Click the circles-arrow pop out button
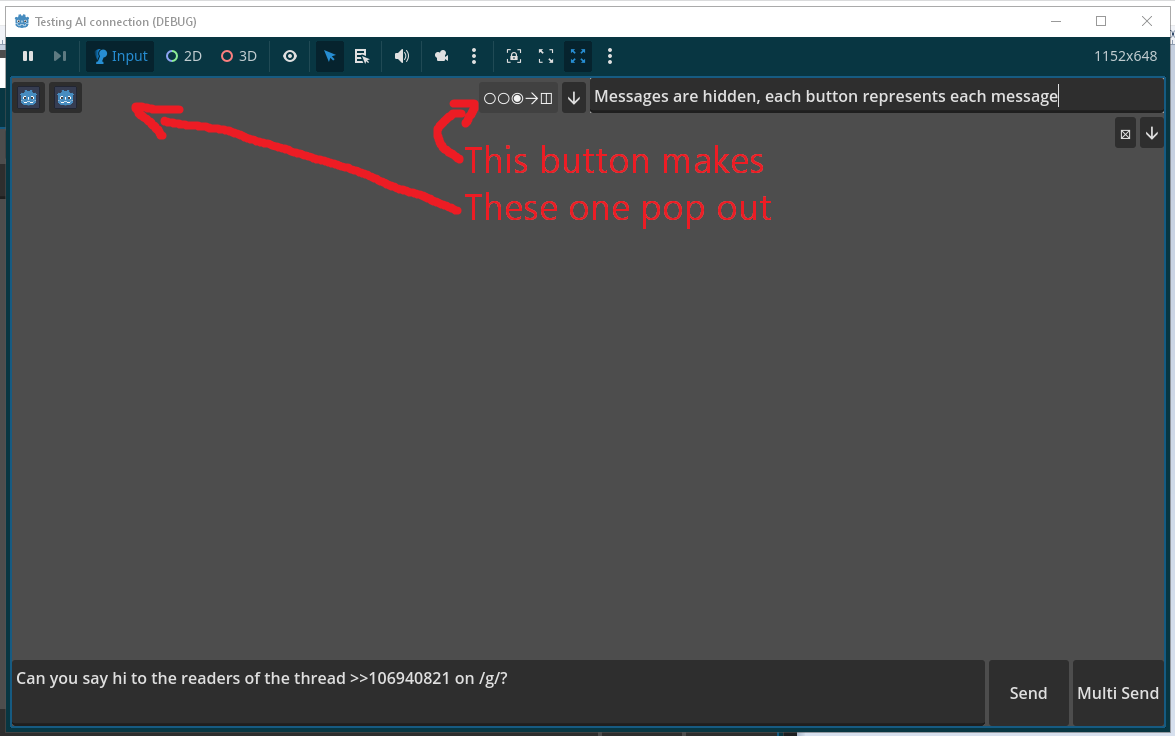1175x736 pixels. pos(519,98)
